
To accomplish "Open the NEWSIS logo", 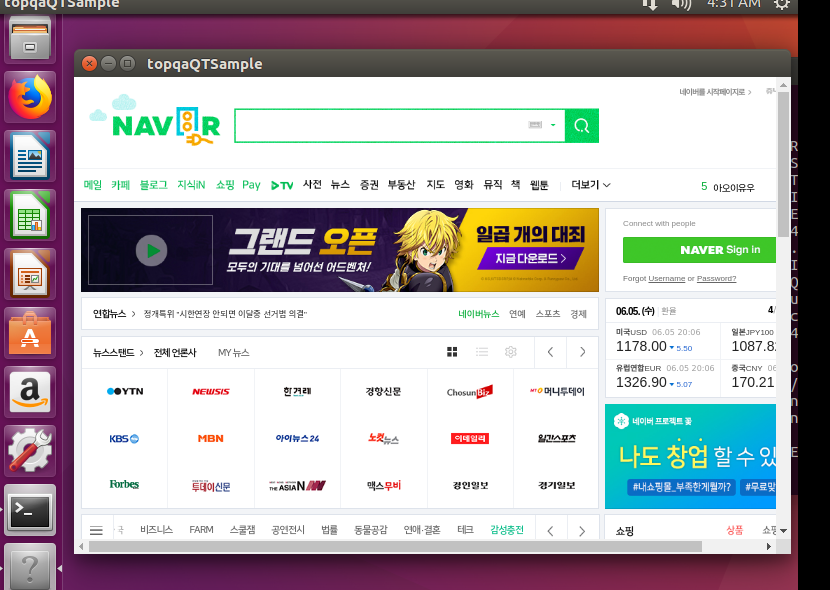I will (211, 392).
